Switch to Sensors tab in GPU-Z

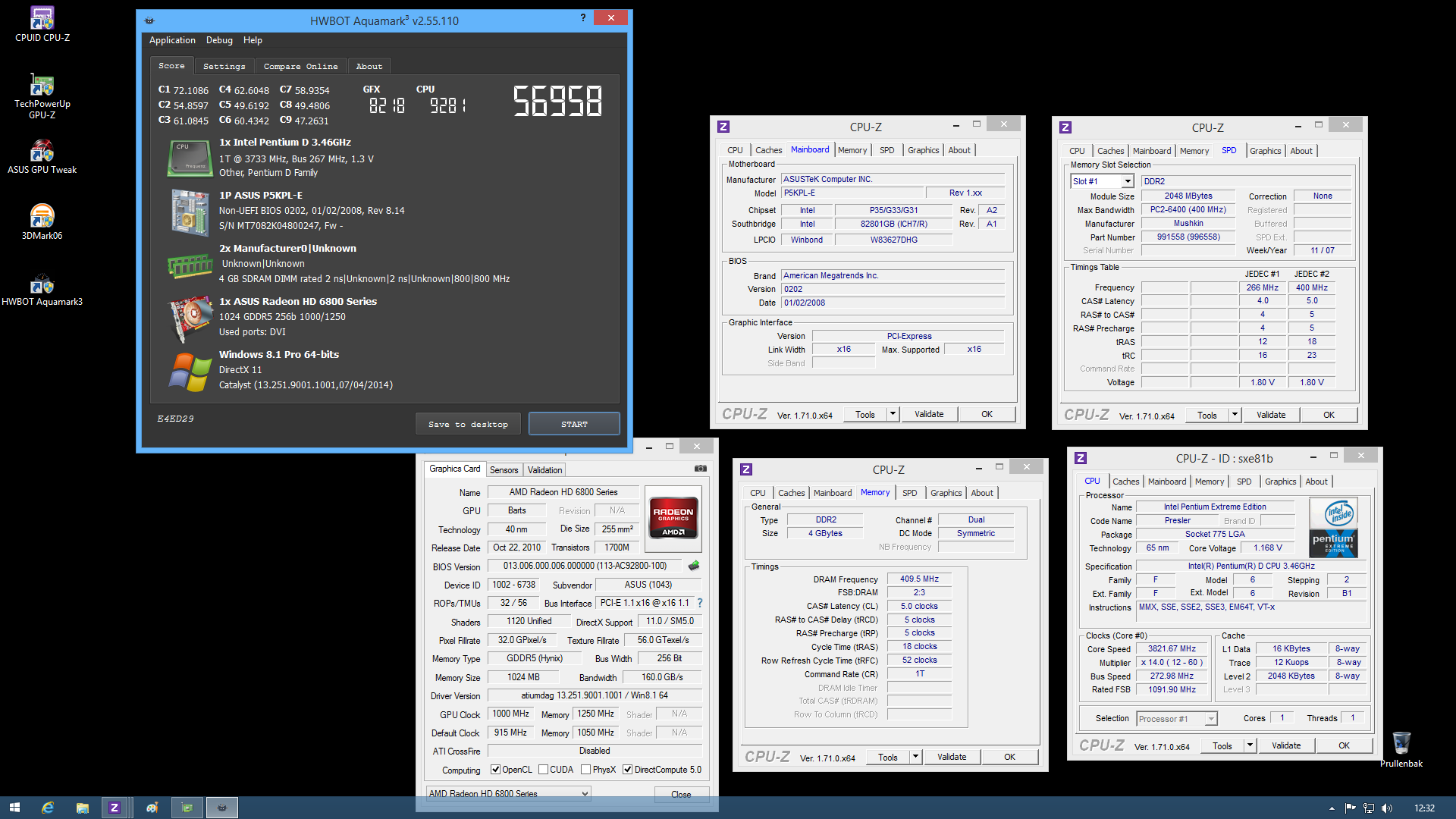point(504,470)
